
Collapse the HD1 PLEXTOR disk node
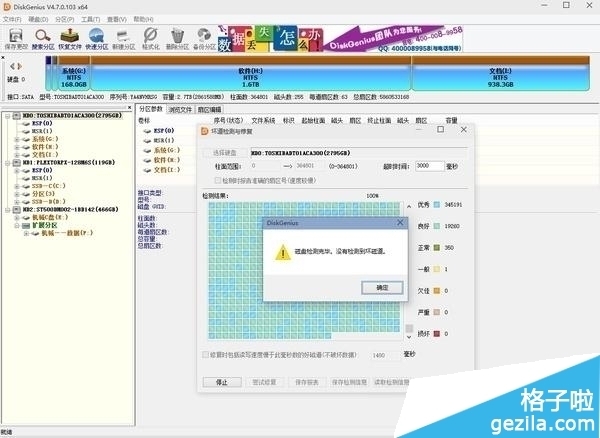pos(8,163)
